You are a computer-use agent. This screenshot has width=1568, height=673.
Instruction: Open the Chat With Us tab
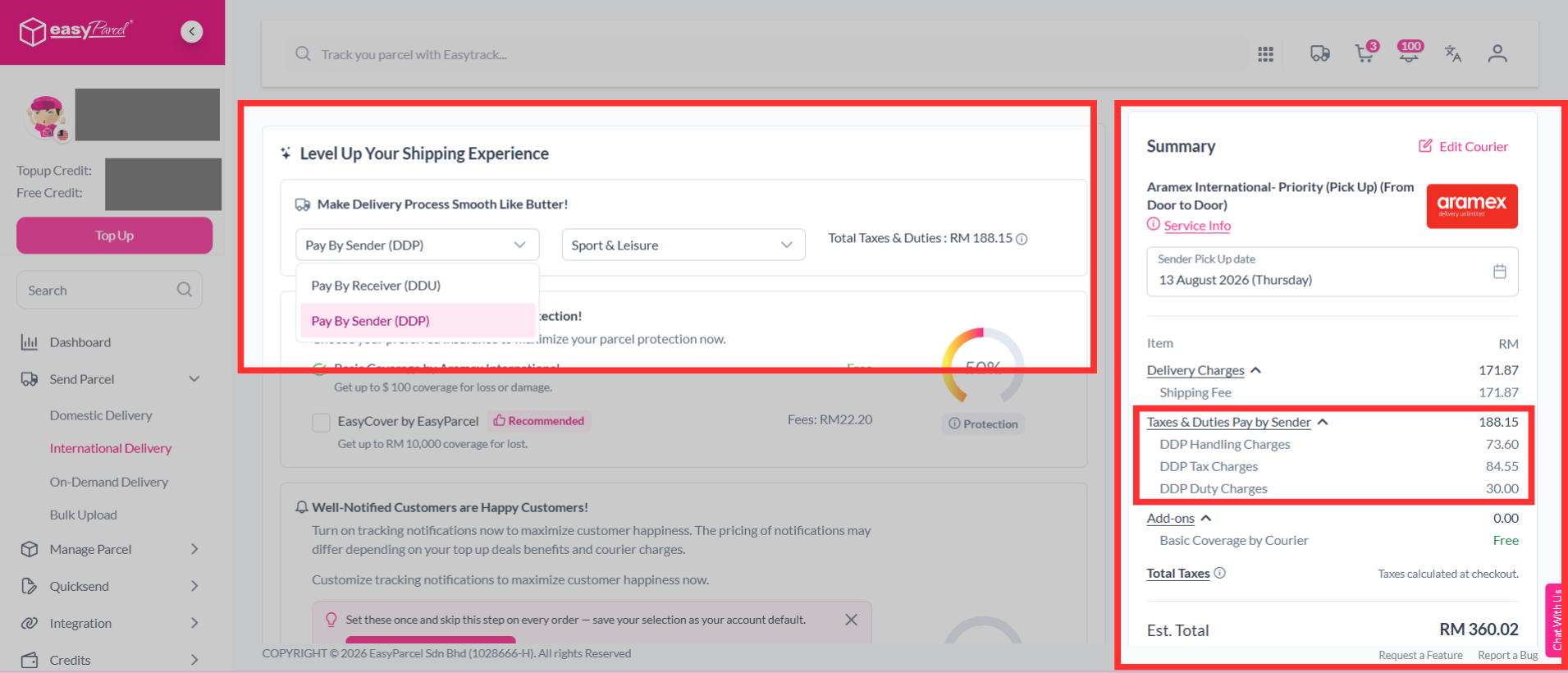(1557, 620)
